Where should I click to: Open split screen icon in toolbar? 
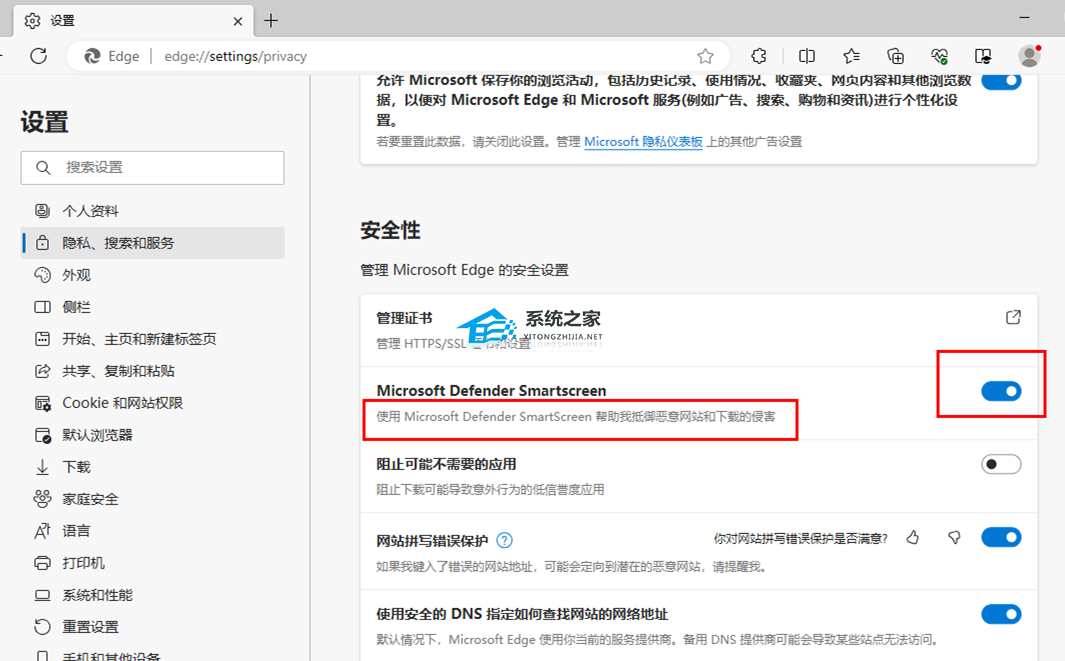(x=807, y=56)
